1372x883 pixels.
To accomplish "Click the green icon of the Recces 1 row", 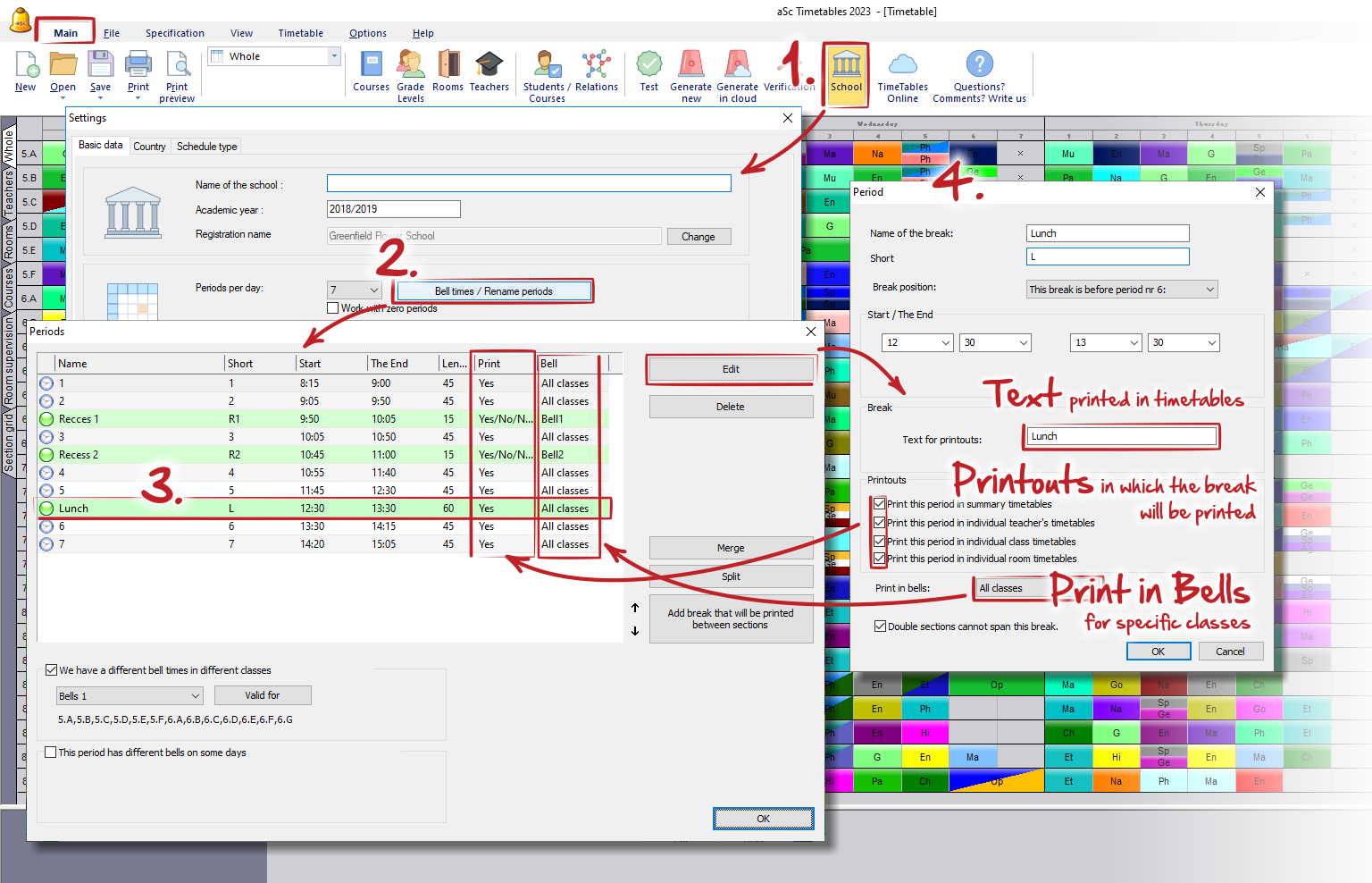I will (46, 419).
